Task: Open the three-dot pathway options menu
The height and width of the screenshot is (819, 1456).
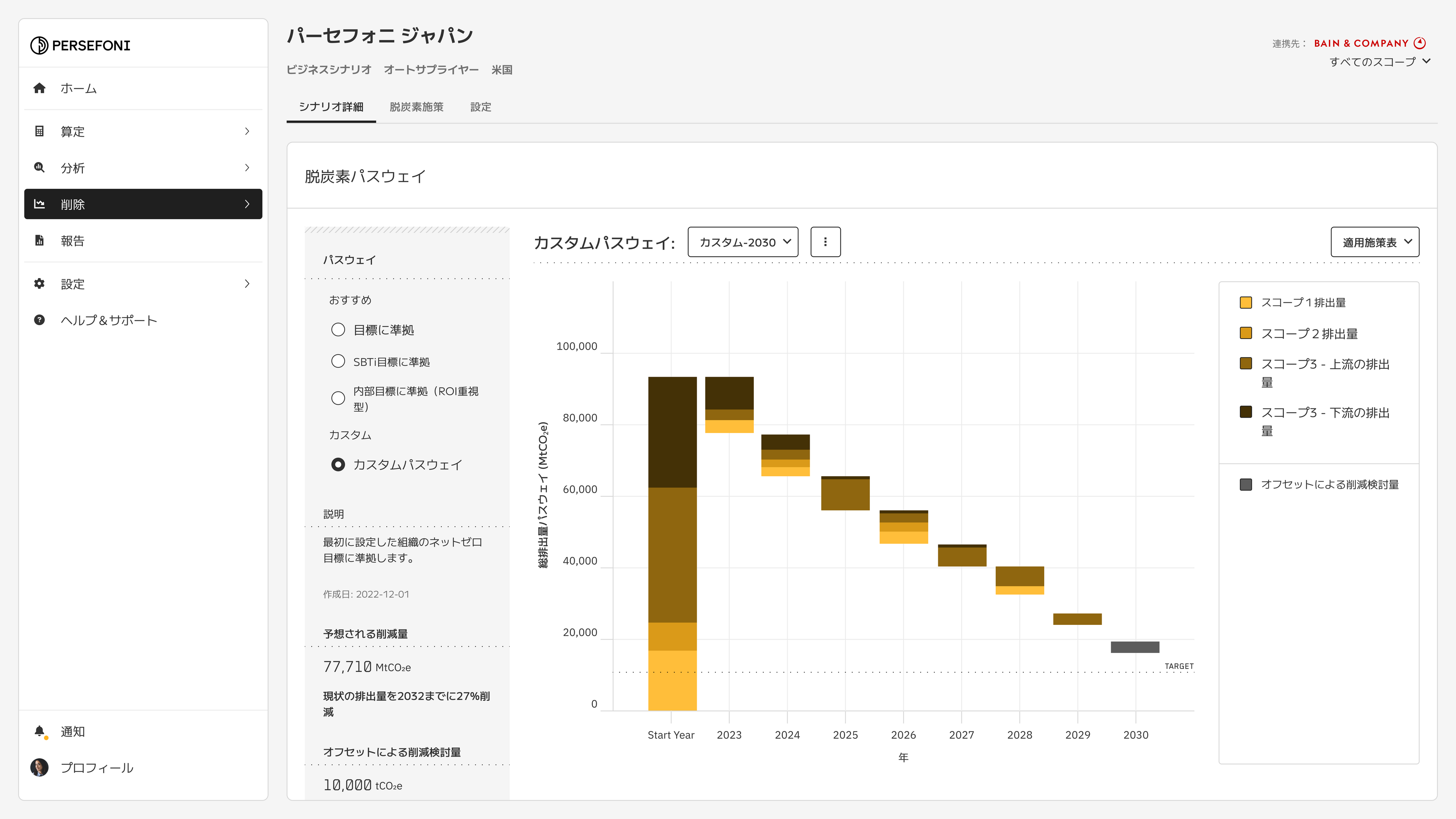Action: pos(825,242)
